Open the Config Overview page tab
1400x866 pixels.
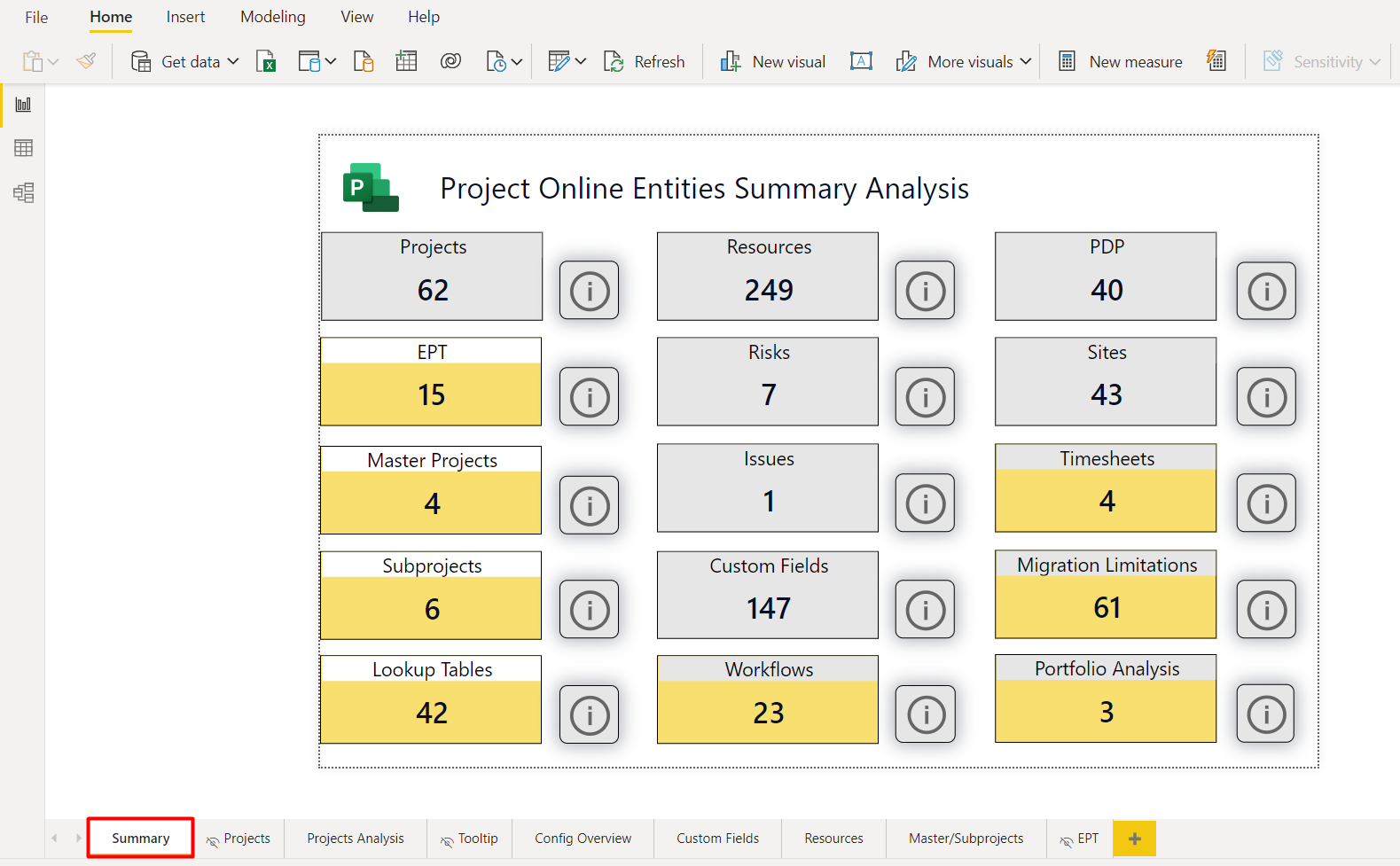583,839
